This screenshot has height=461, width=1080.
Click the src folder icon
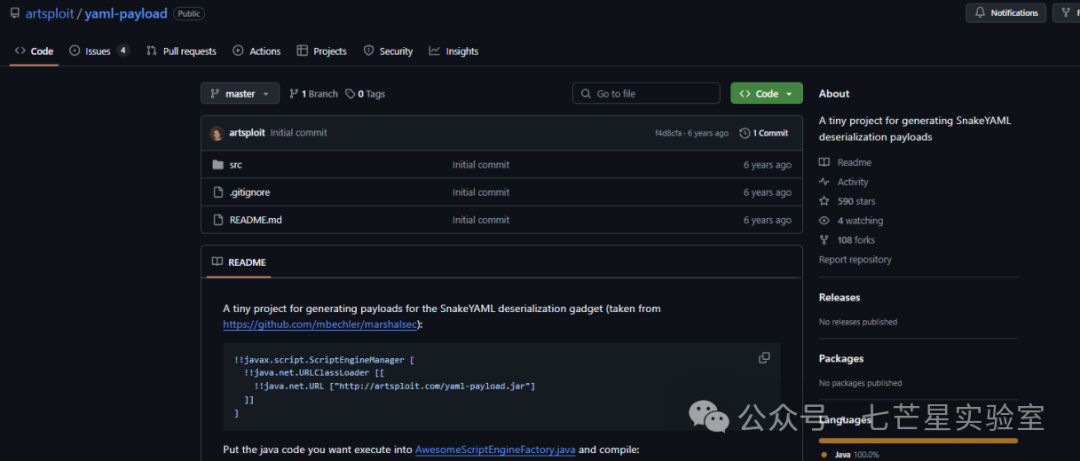pyautogui.click(x=218, y=165)
